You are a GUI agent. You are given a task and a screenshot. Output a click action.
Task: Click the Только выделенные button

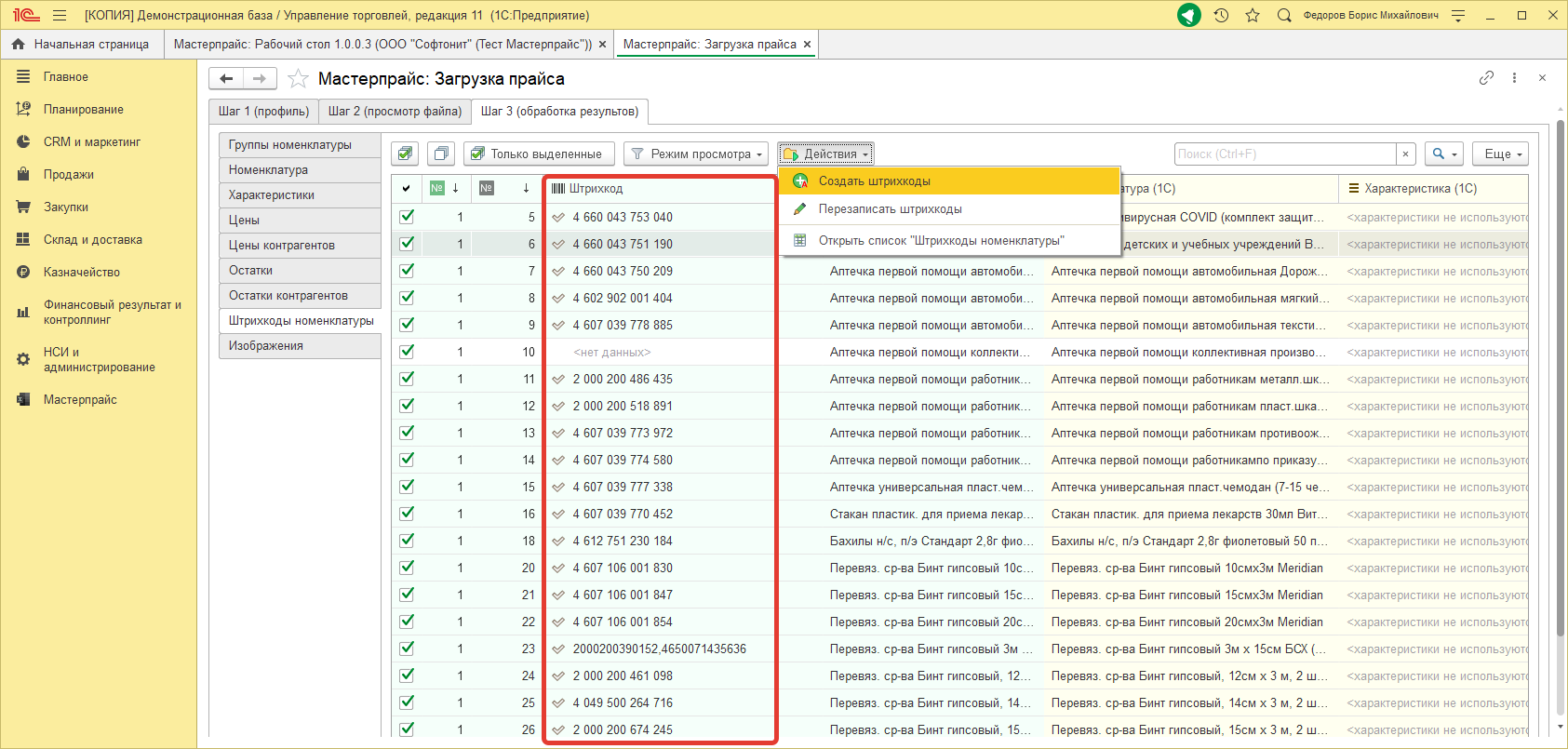[x=538, y=154]
